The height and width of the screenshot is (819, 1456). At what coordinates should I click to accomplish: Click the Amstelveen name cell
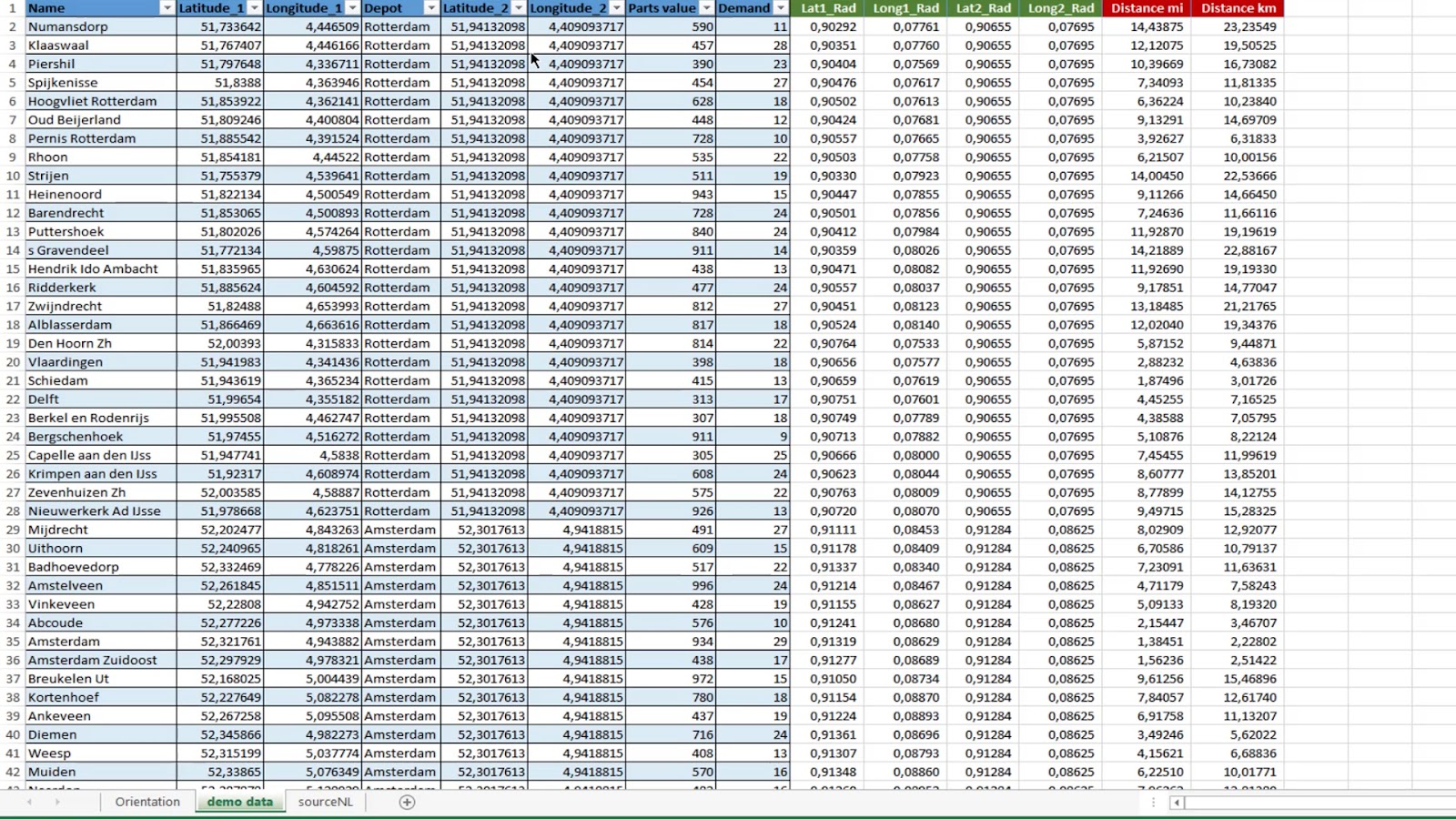pyautogui.click(x=101, y=586)
